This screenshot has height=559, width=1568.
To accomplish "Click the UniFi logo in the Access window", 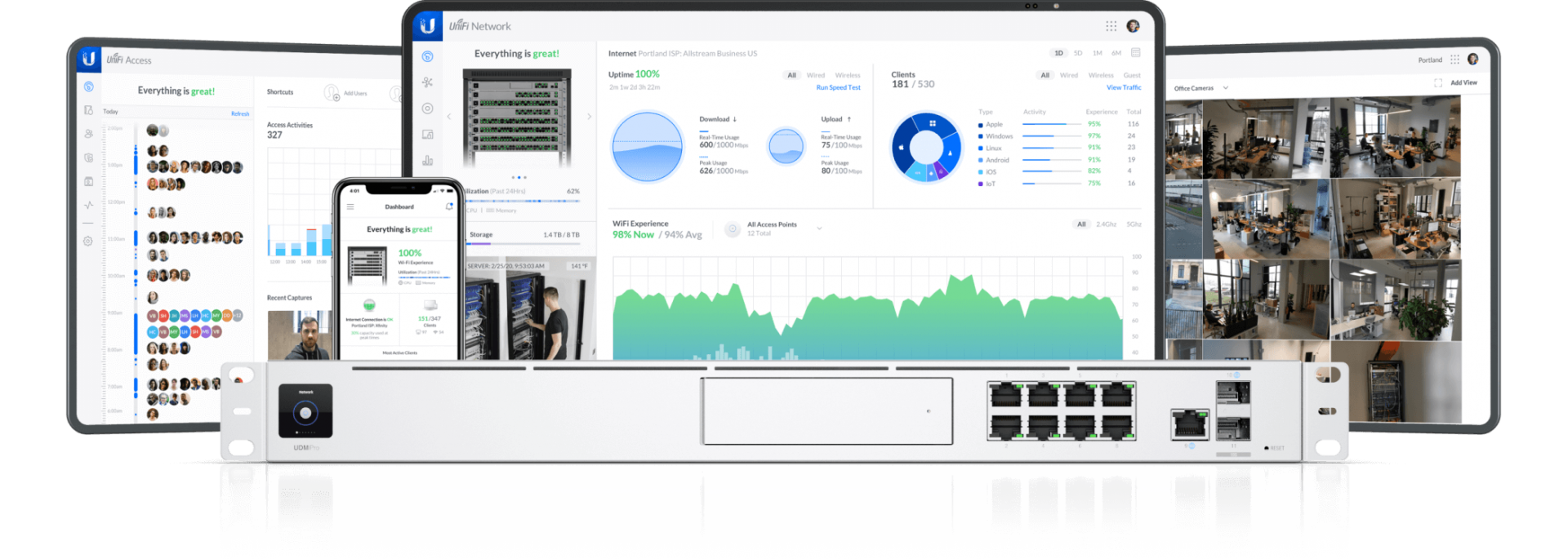I will click(88, 59).
